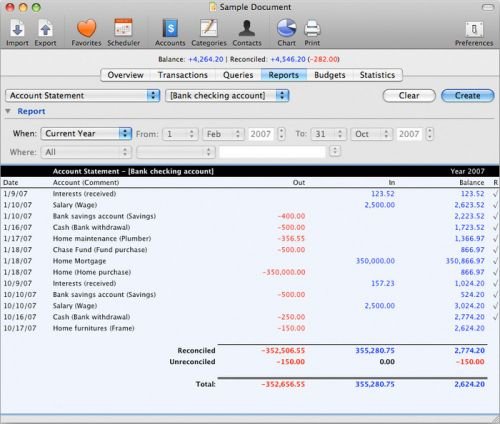Open the From day dropdown
The width and height of the screenshot is (500, 424).
tap(180, 134)
